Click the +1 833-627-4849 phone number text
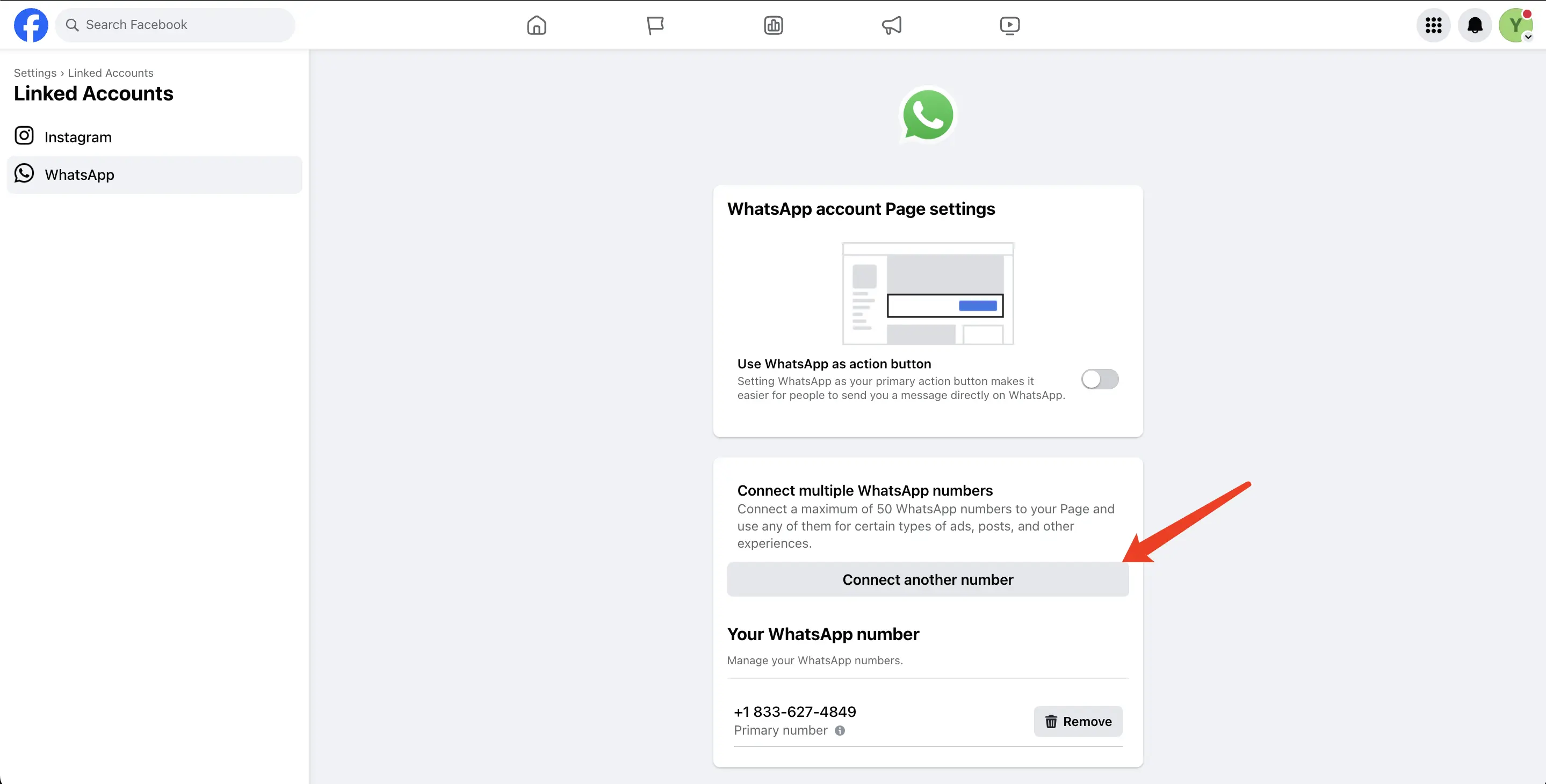Viewport: 1546px width, 784px height. (794, 712)
